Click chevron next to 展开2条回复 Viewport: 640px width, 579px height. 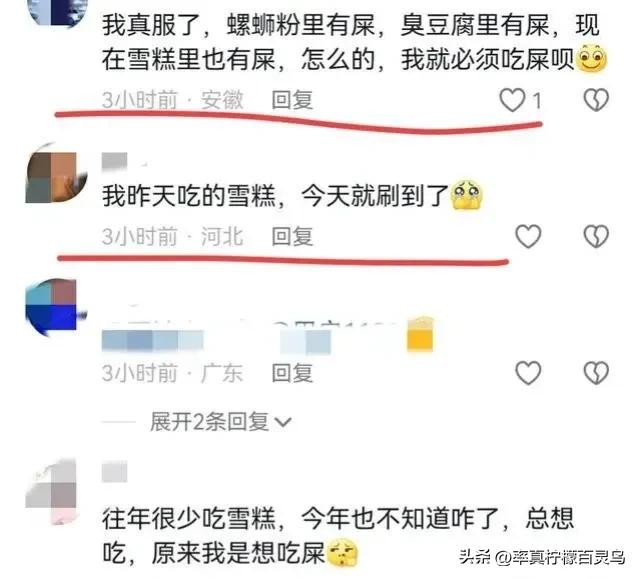click(x=284, y=423)
